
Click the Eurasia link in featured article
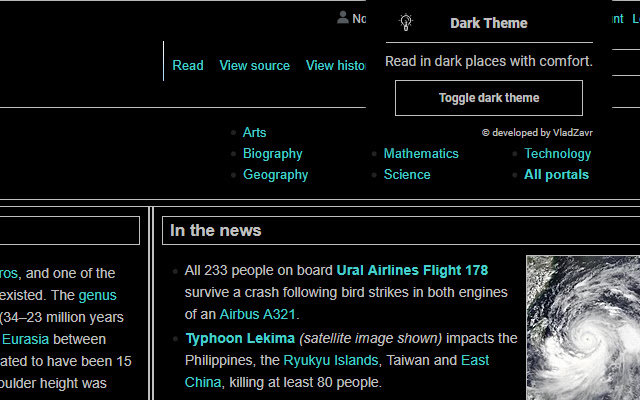point(25,339)
